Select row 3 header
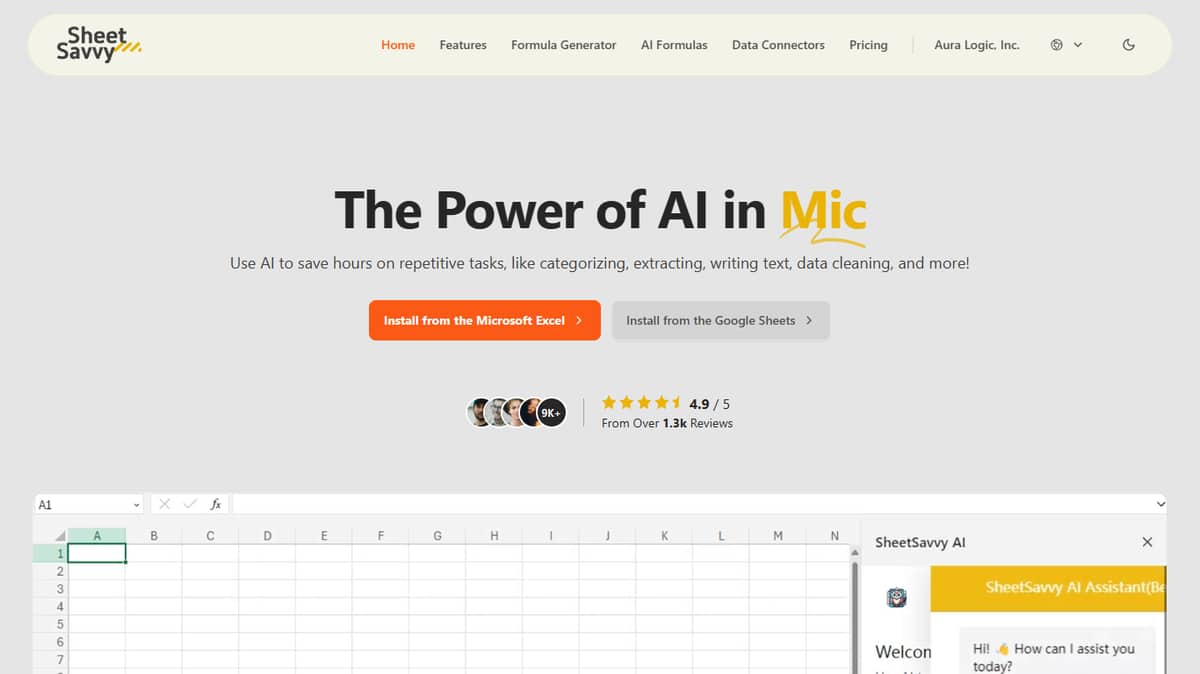The height and width of the screenshot is (674, 1200). coord(50,589)
